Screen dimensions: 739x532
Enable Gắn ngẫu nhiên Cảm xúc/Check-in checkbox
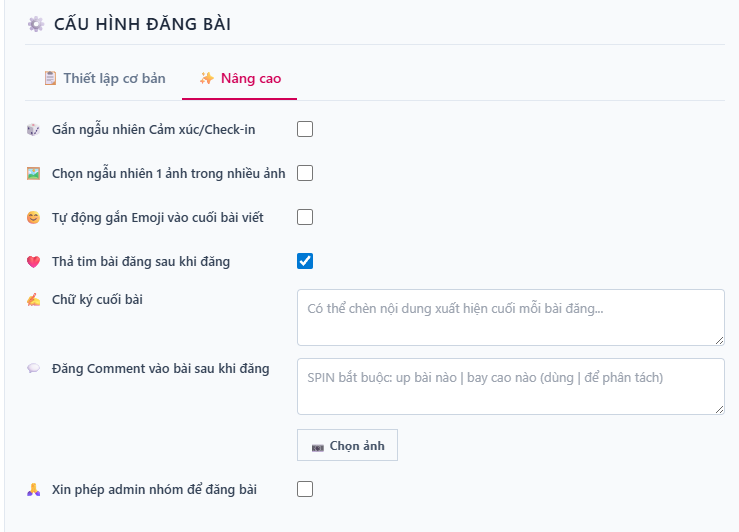[x=305, y=129]
